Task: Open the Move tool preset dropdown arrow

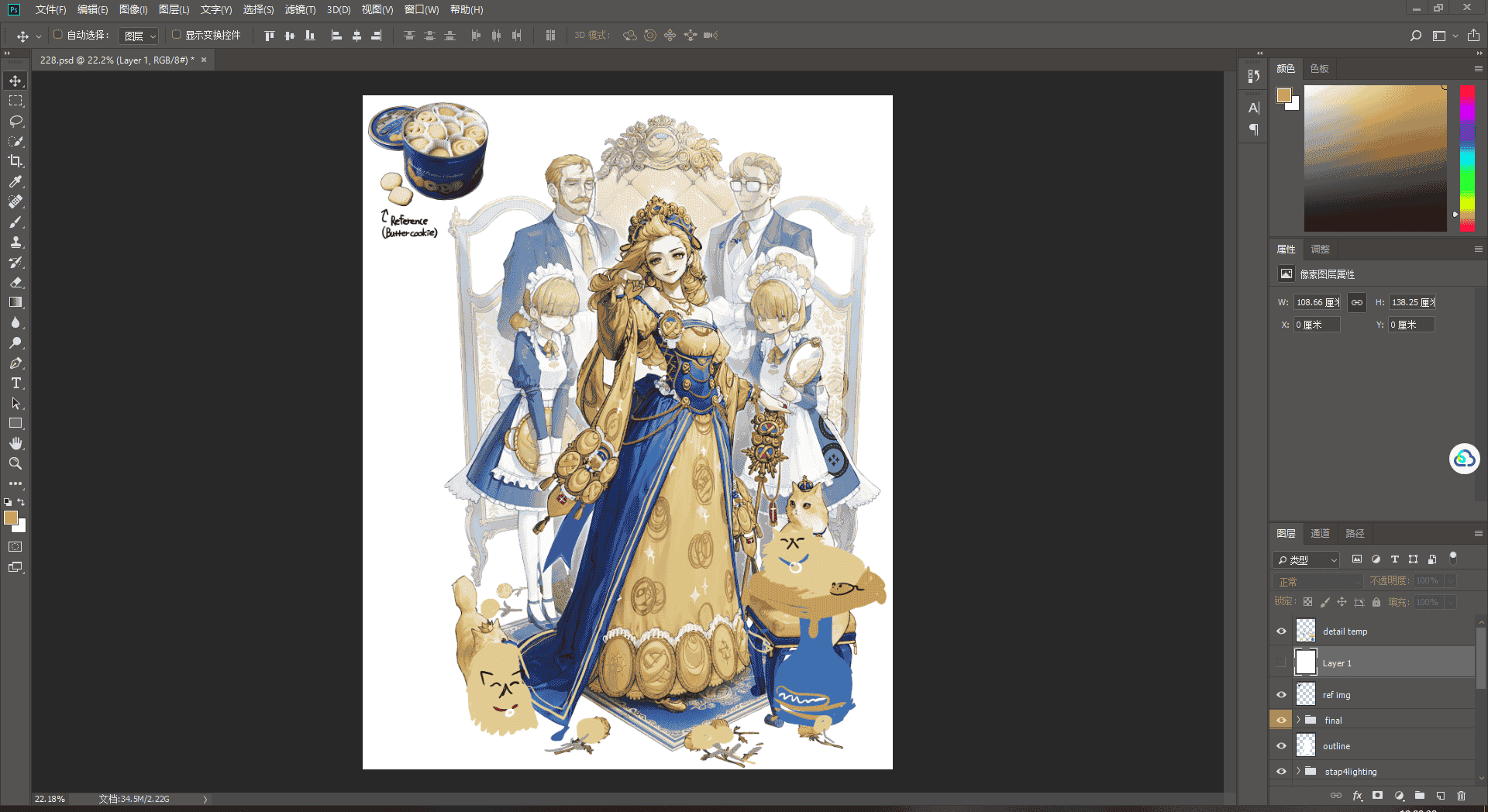Action: pos(39,36)
